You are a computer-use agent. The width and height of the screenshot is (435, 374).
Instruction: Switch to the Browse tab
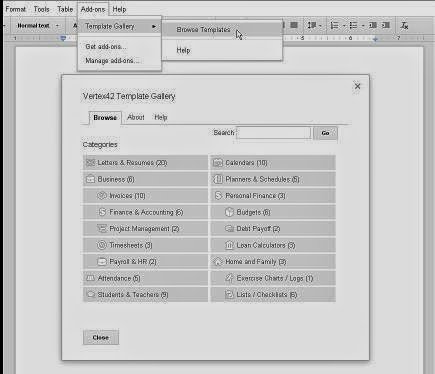pyautogui.click(x=105, y=118)
